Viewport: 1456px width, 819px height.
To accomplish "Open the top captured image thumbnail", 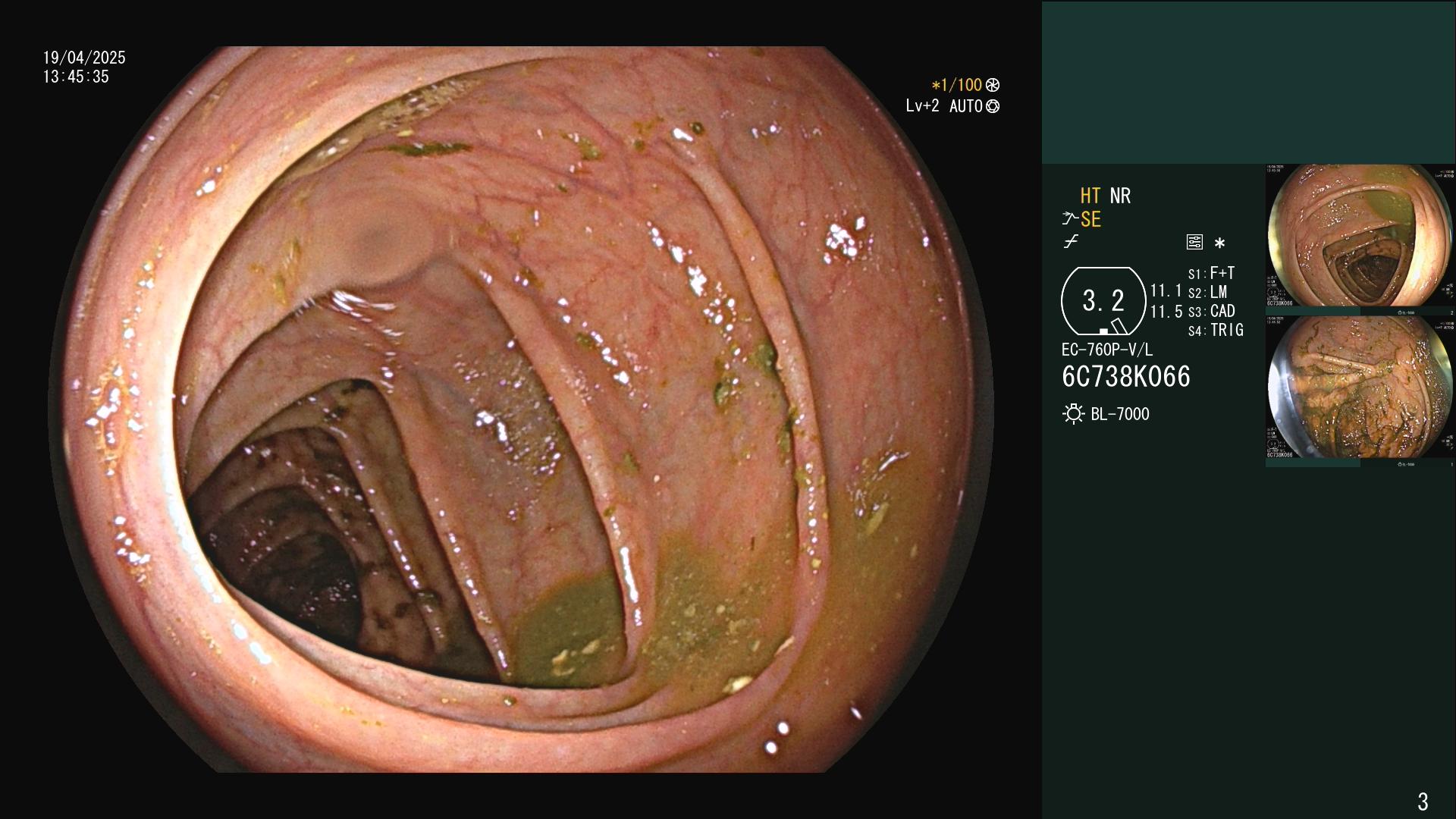I will (x=1360, y=236).
